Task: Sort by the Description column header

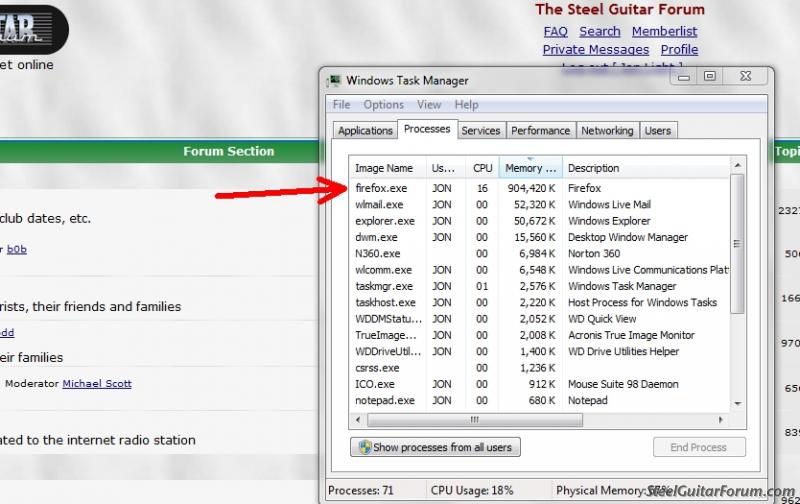Action: 647,168
